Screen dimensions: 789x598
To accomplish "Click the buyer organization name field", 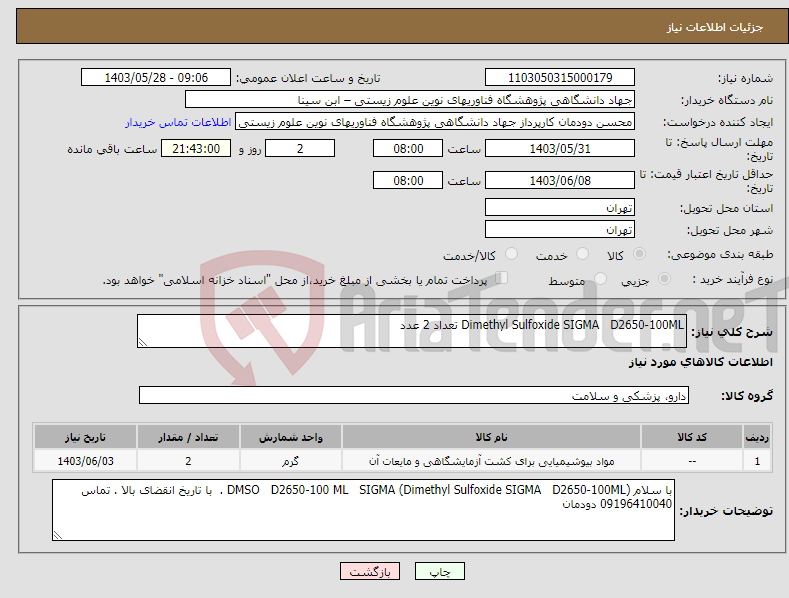I will click(x=410, y=100).
